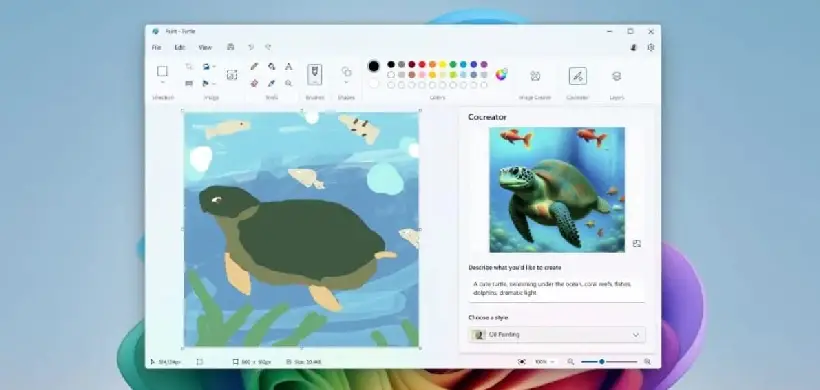Pick the orange swatch
Screen dimensions: 820x390
click(x=432, y=64)
